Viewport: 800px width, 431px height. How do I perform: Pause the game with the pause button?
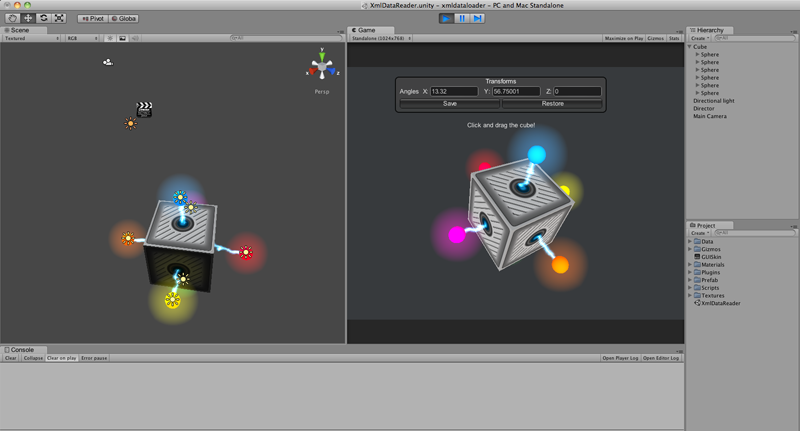462,18
